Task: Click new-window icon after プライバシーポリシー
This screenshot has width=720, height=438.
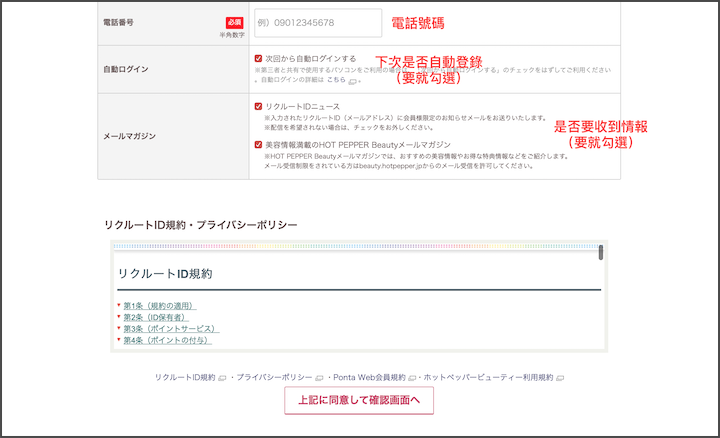Action: click(319, 378)
